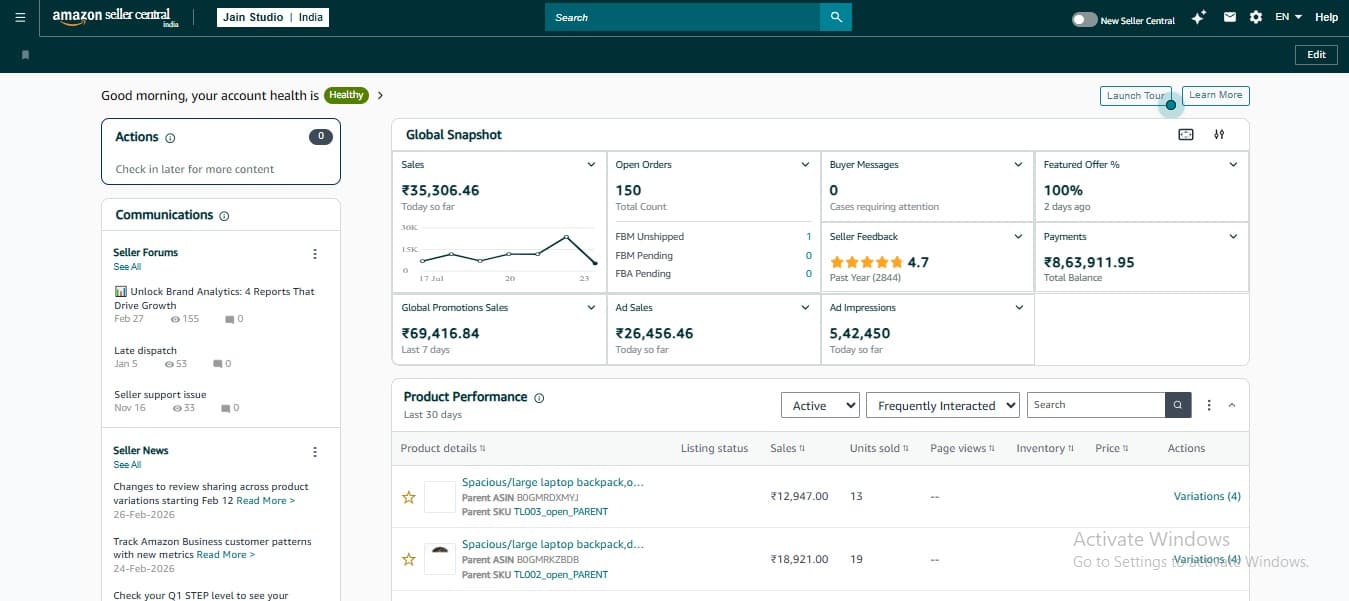Toggle the New Seller Central switch
This screenshot has width=1349, height=601.
1084,19
